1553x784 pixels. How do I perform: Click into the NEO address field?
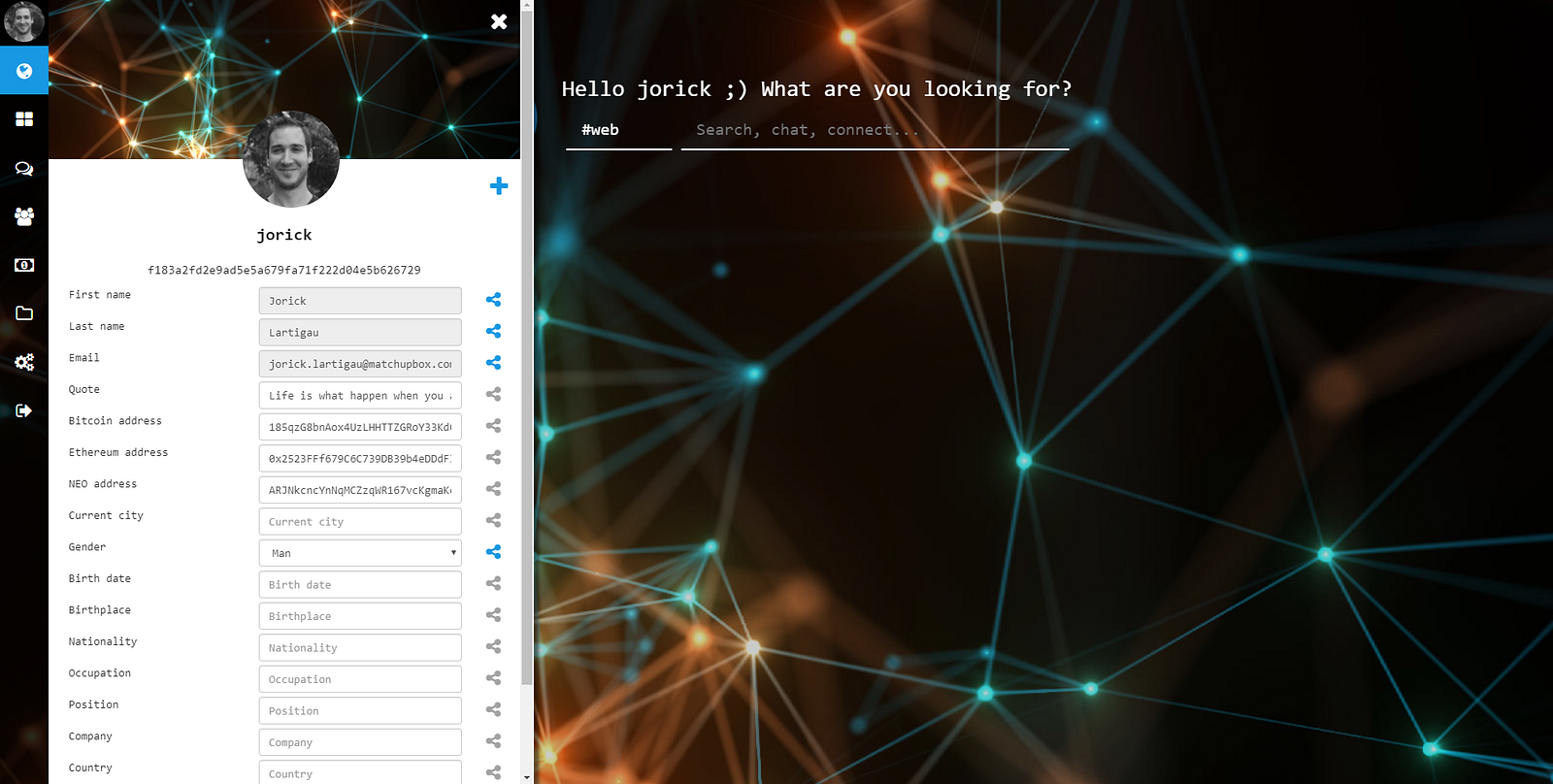pos(360,490)
